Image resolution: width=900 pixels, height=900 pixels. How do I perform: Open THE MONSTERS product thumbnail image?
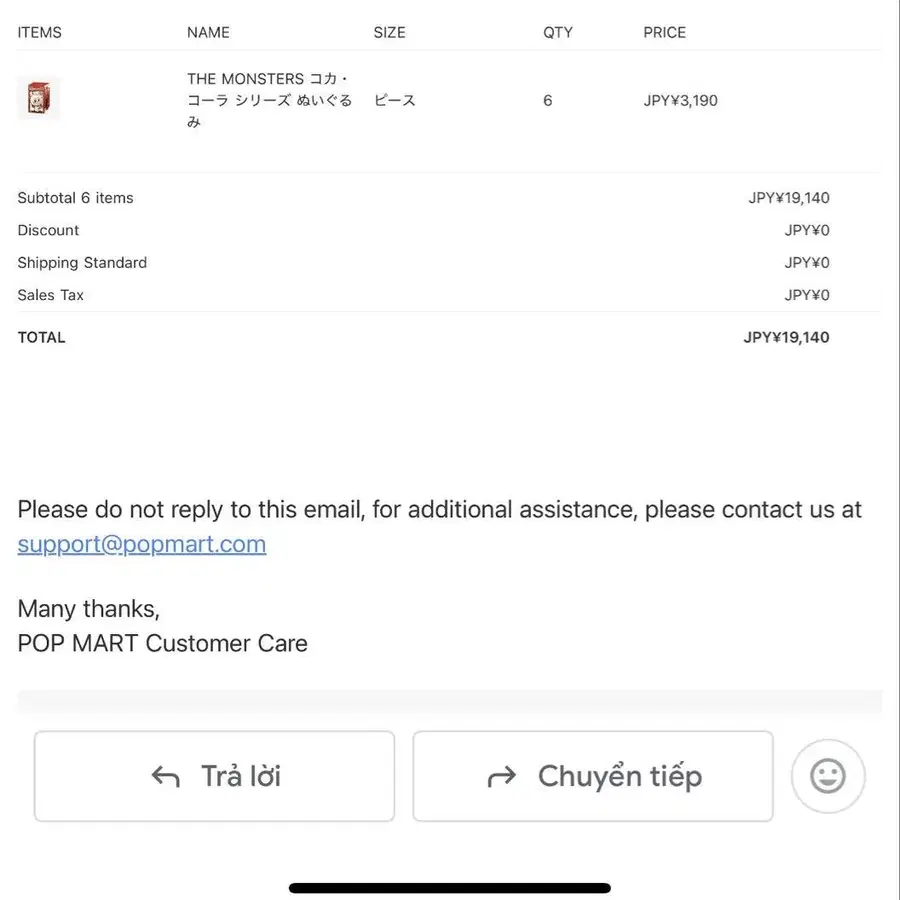click(38, 98)
